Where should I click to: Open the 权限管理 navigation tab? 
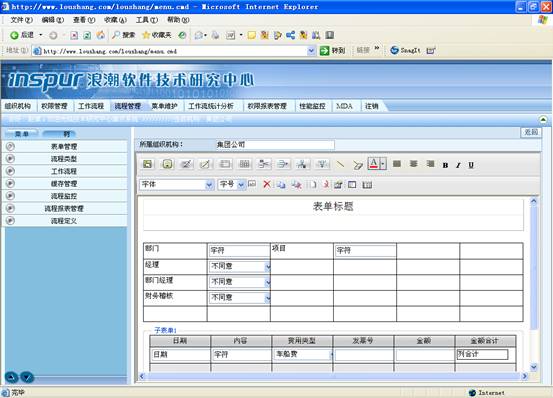(54, 106)
